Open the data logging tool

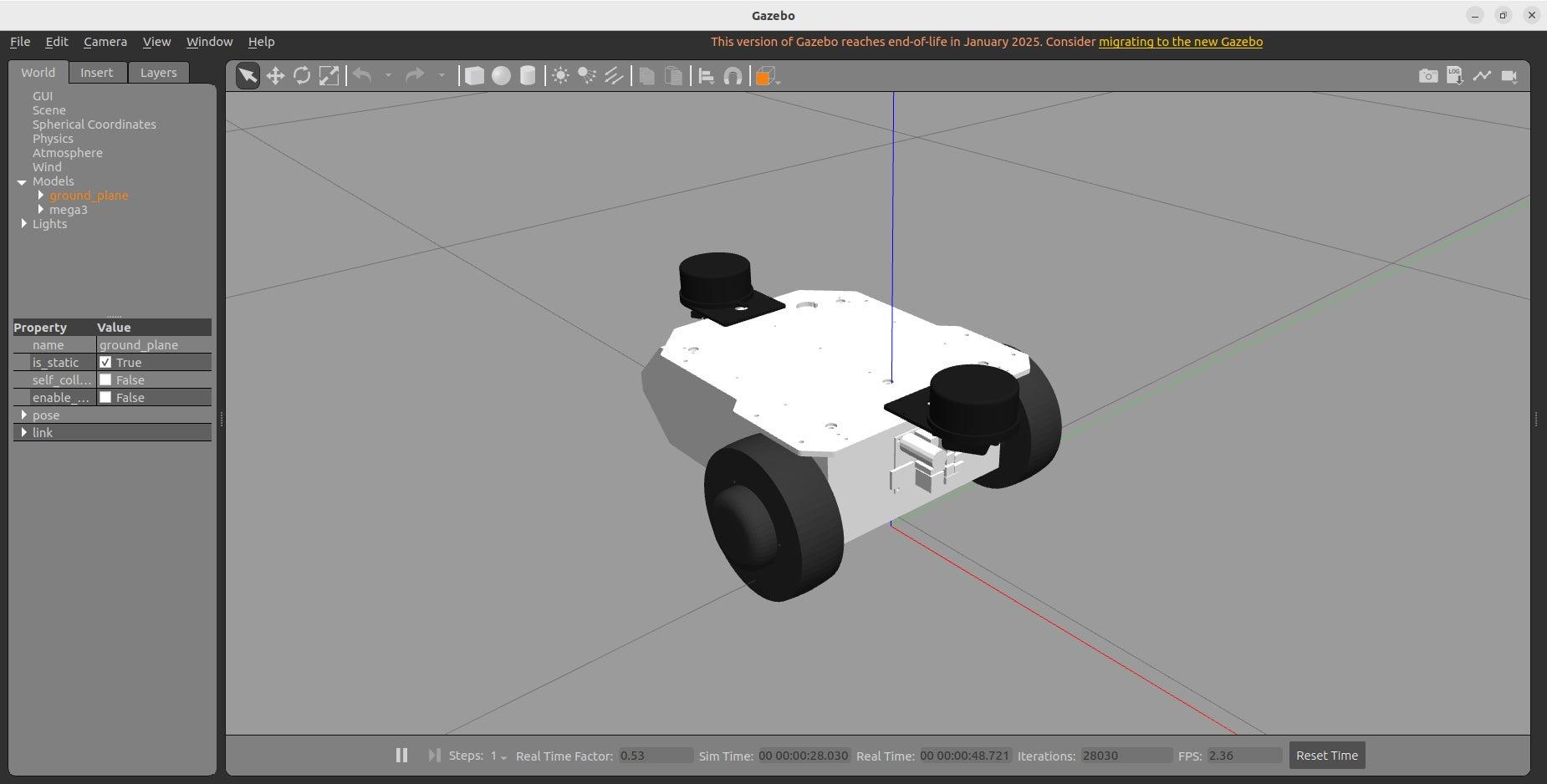[x=1455, y=76]
